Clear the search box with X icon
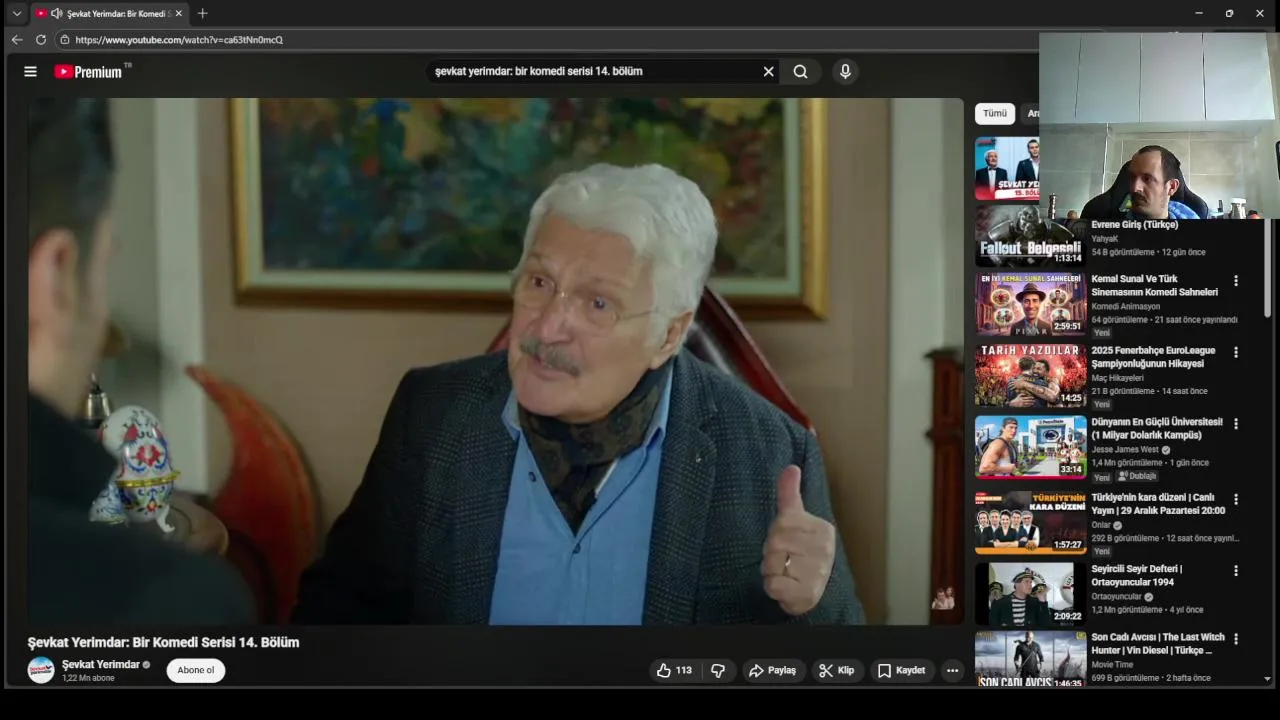 [x=768, y=71]
